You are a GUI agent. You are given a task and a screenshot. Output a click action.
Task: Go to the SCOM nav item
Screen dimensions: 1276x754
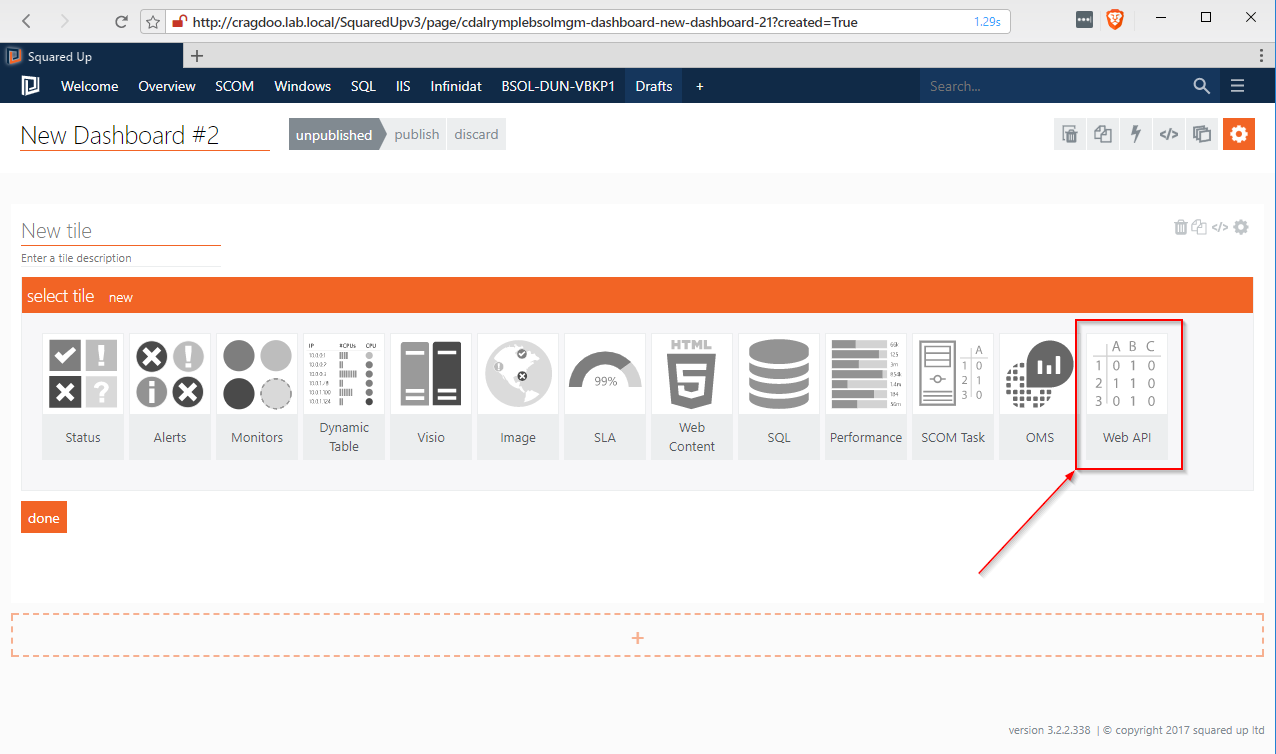point(235,86)
